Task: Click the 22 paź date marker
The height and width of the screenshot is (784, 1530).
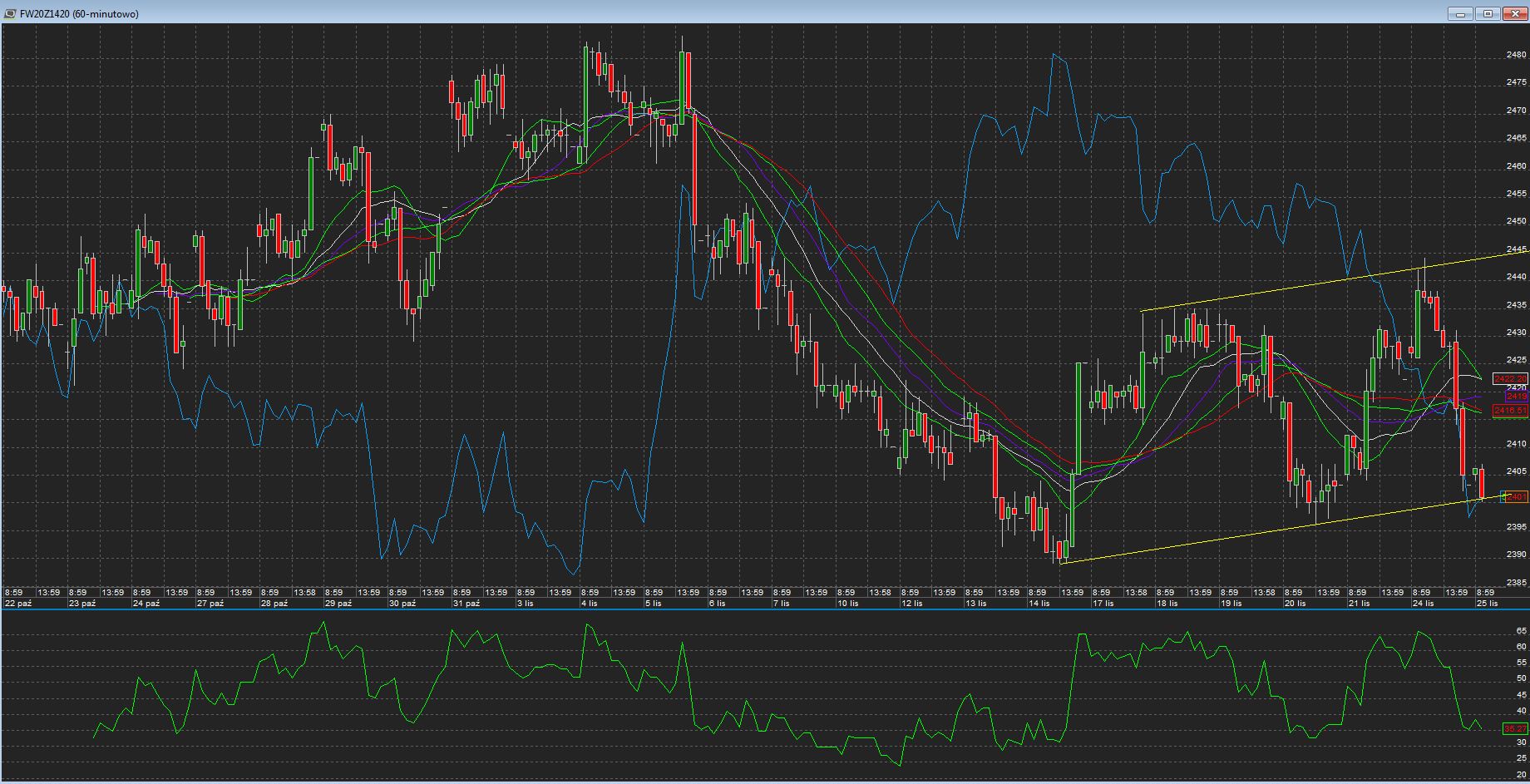Action: [x=17, y=604]
